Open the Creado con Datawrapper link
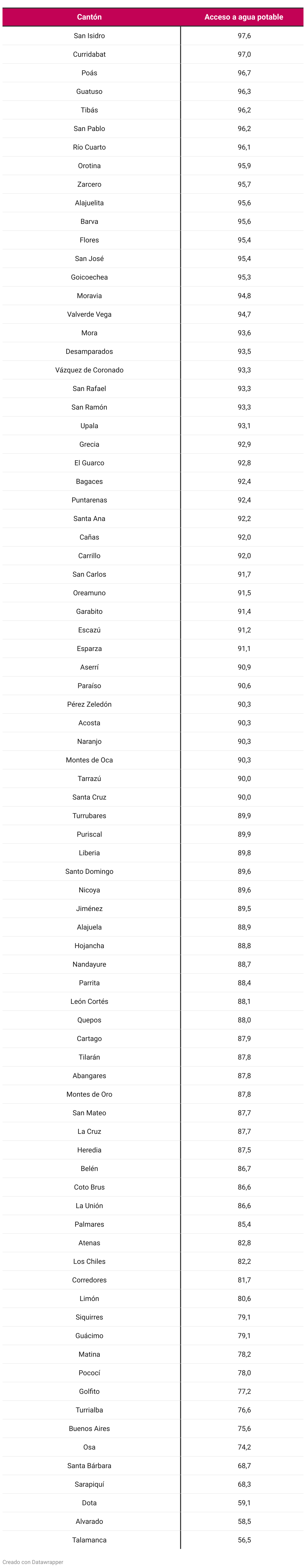 pyautogui.click(x=33, y=1562)
